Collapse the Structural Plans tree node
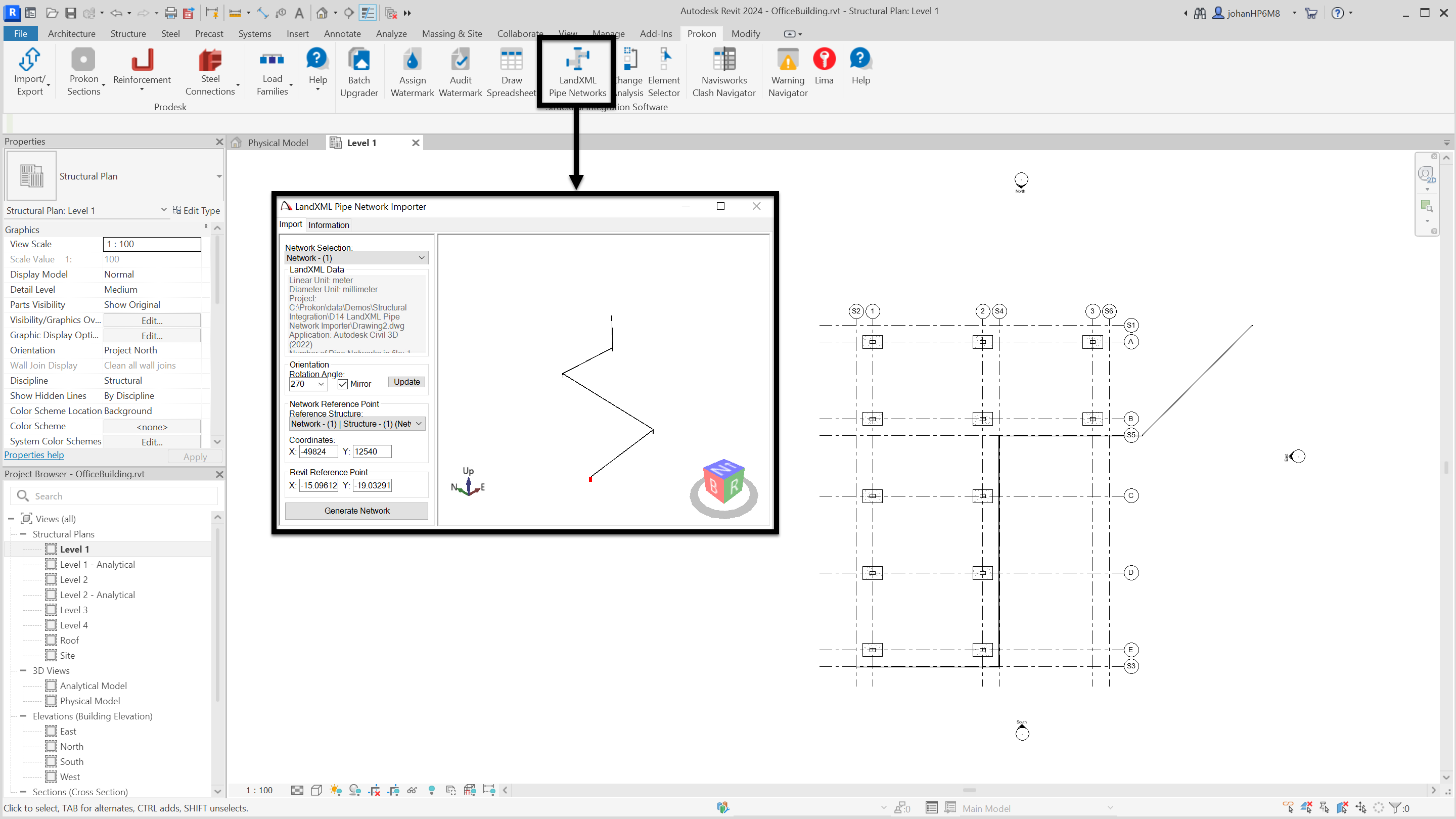The width and height of the screenshot is (1456, 819). pyautogui.click(x=23, y=534)
